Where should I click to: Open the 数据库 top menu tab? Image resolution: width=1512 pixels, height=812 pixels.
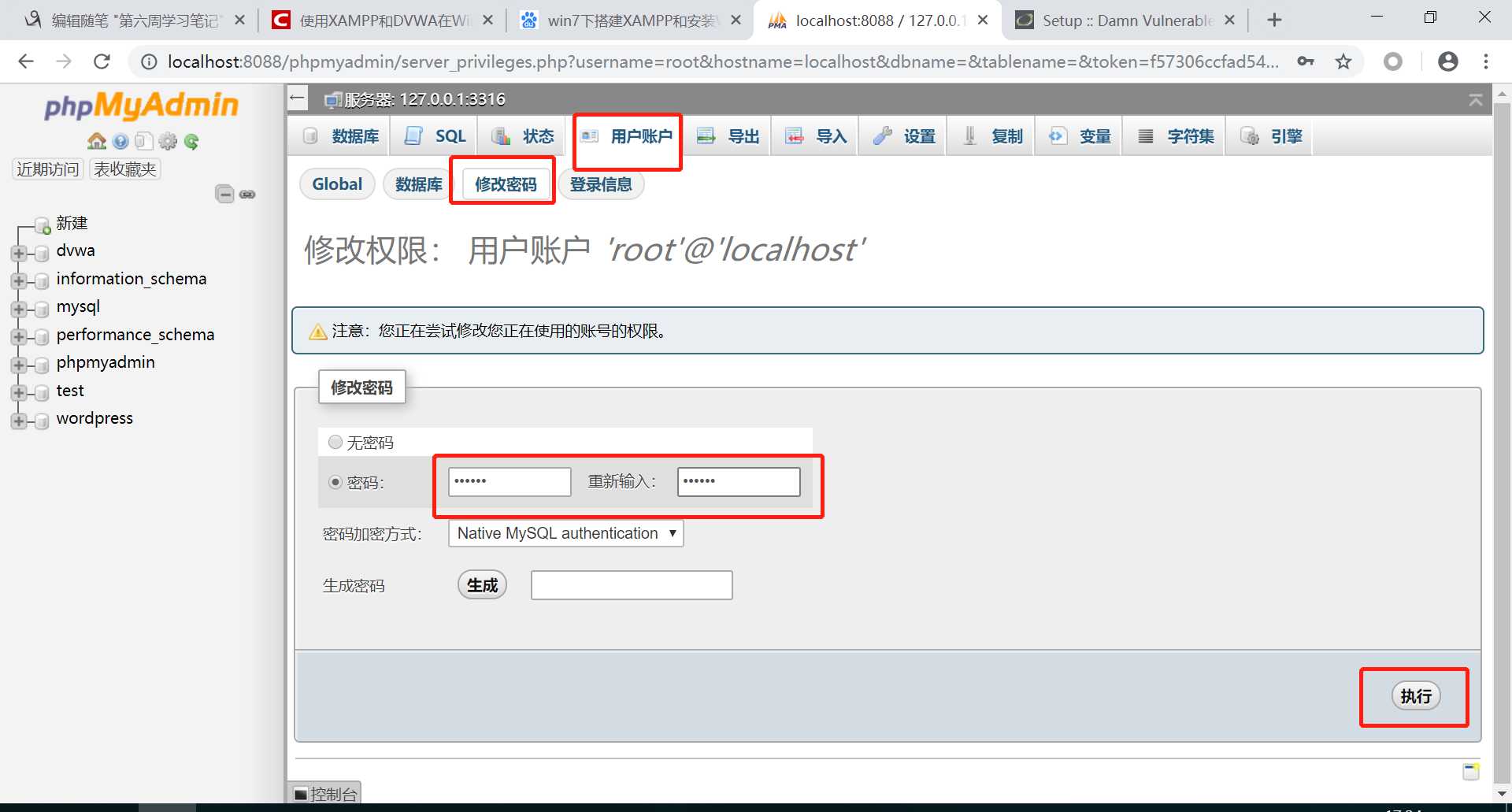pos(341,136)
